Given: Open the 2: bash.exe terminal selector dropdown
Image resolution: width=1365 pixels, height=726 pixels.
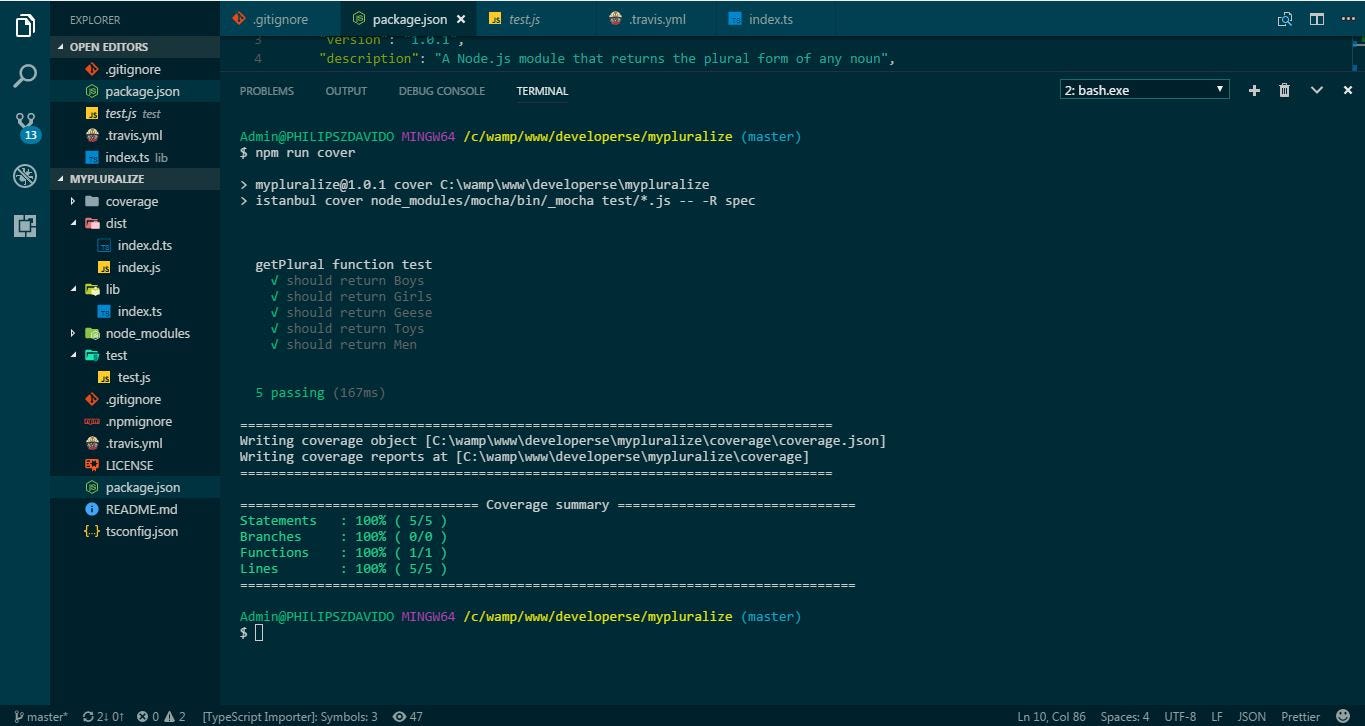Looking at the screenshot, I should (1145, 90).
